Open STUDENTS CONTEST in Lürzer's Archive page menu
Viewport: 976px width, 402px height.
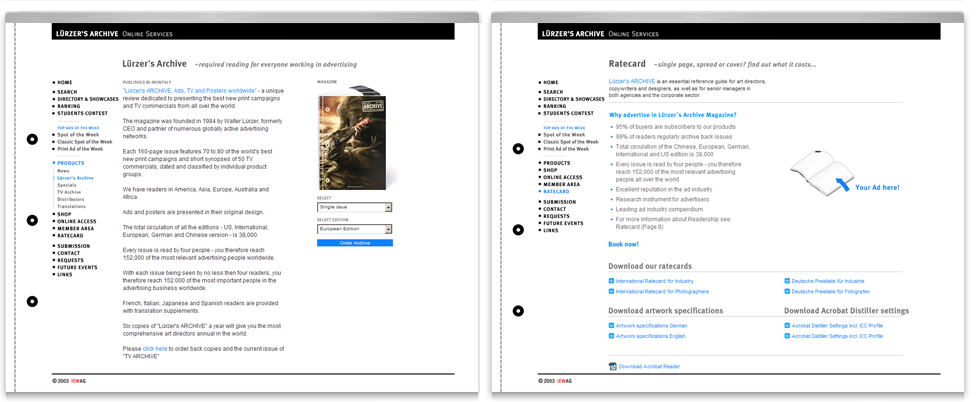[83, 113]
